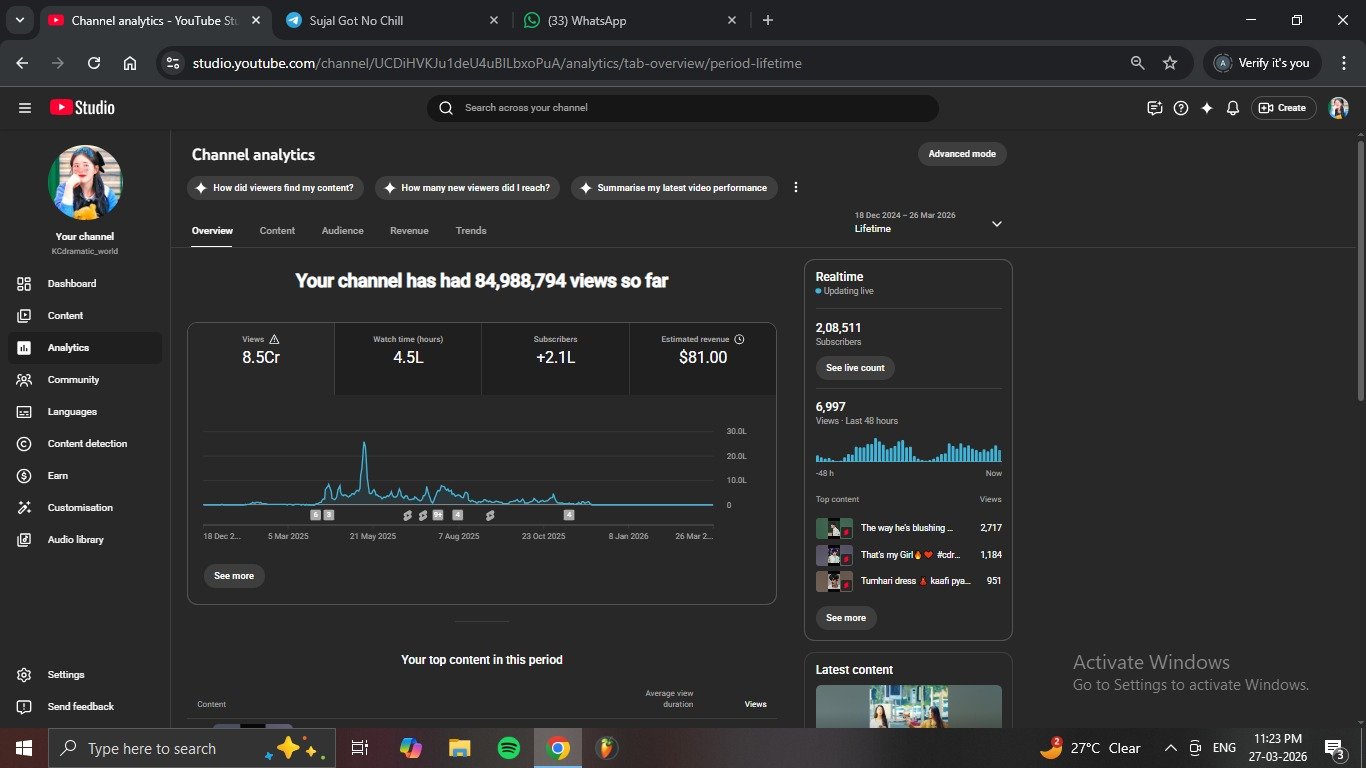Go to Earn in the sidebar

(58, 476)
